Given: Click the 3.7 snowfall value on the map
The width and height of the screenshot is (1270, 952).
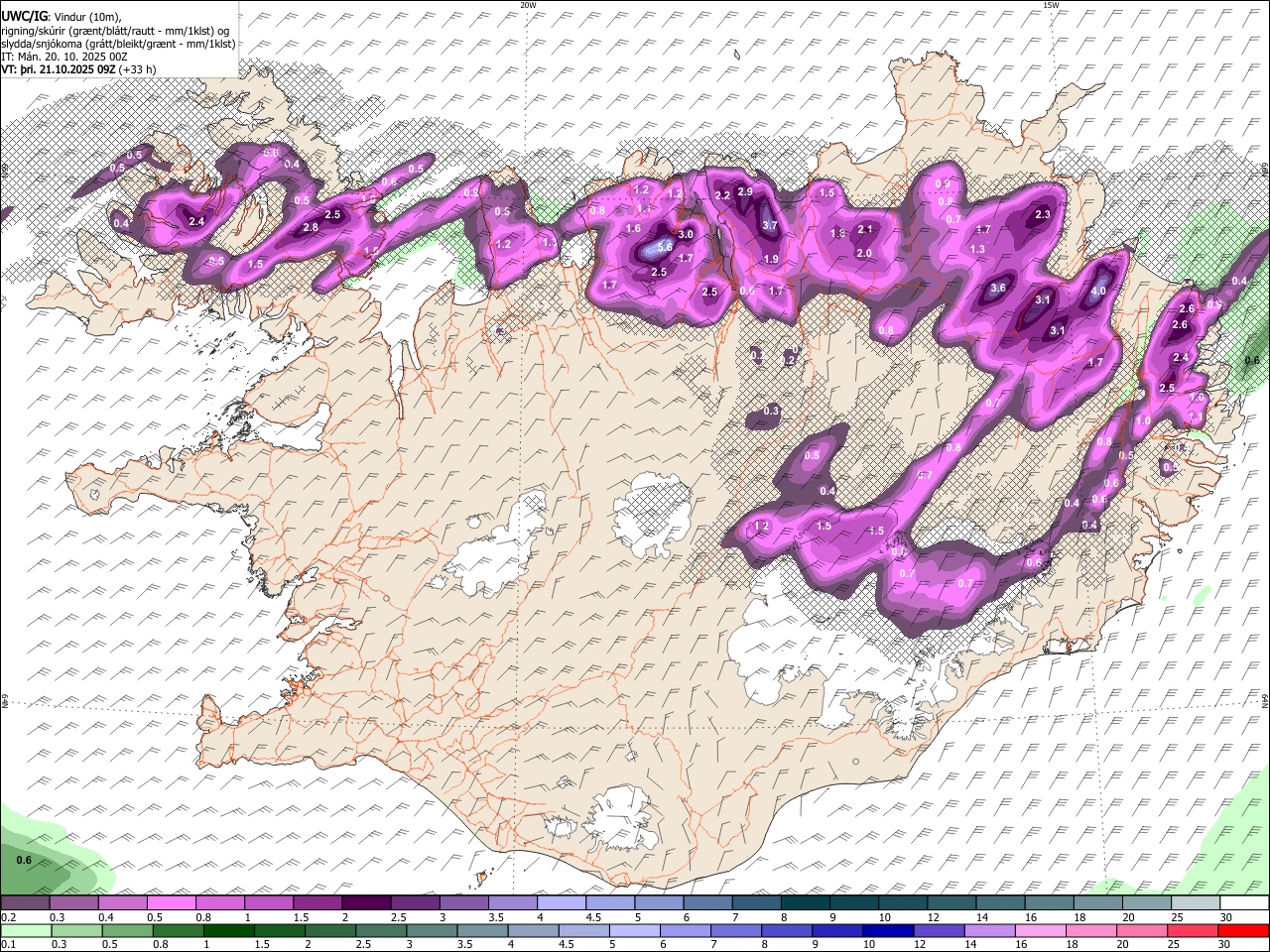Looking at the screenshot, I should (x=769, y=225).
